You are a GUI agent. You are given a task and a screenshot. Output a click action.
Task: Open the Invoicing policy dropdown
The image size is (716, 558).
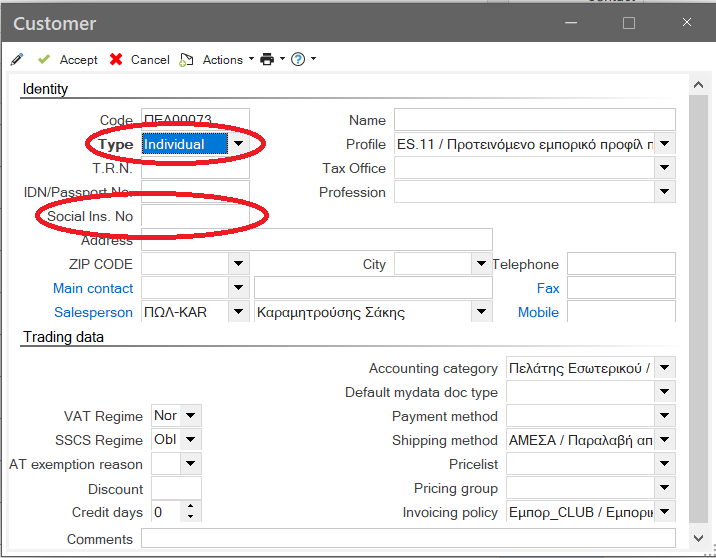664,511
